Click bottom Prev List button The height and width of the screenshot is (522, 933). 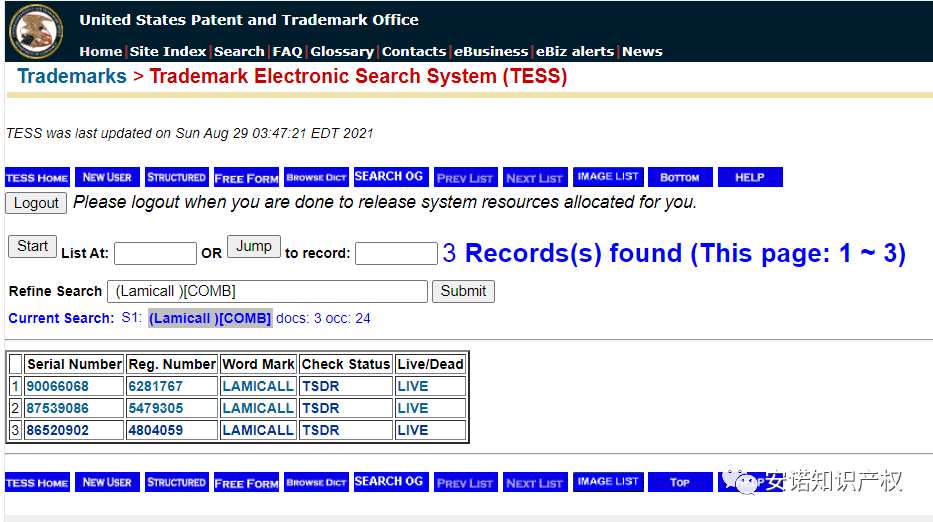[465, 482]
